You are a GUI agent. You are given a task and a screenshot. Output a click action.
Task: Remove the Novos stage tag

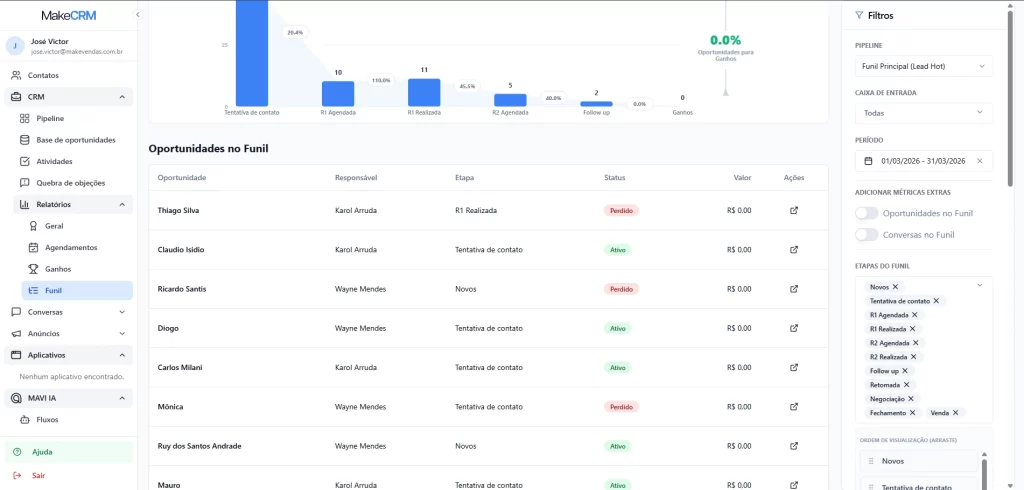[895, 287]
